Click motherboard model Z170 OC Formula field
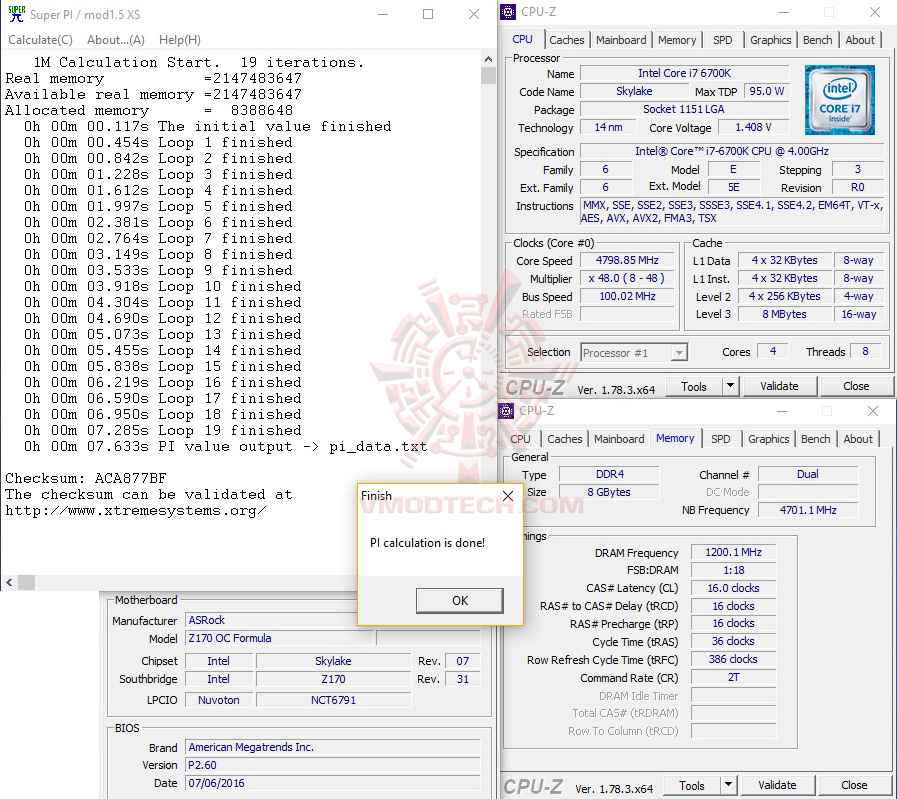Screen dimensions: 897x799 point(279,638)
